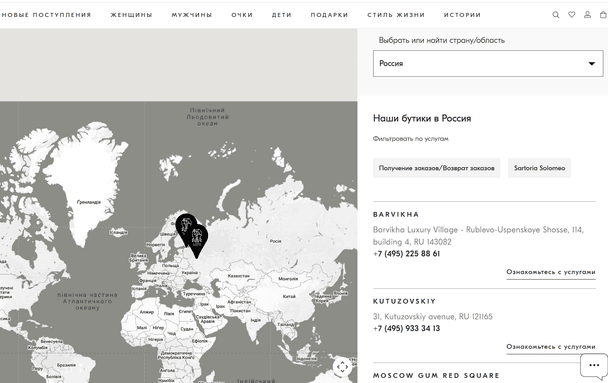The image size is (608, 383).
Task: Open the Стиль жизни menu
Action: 396,15
